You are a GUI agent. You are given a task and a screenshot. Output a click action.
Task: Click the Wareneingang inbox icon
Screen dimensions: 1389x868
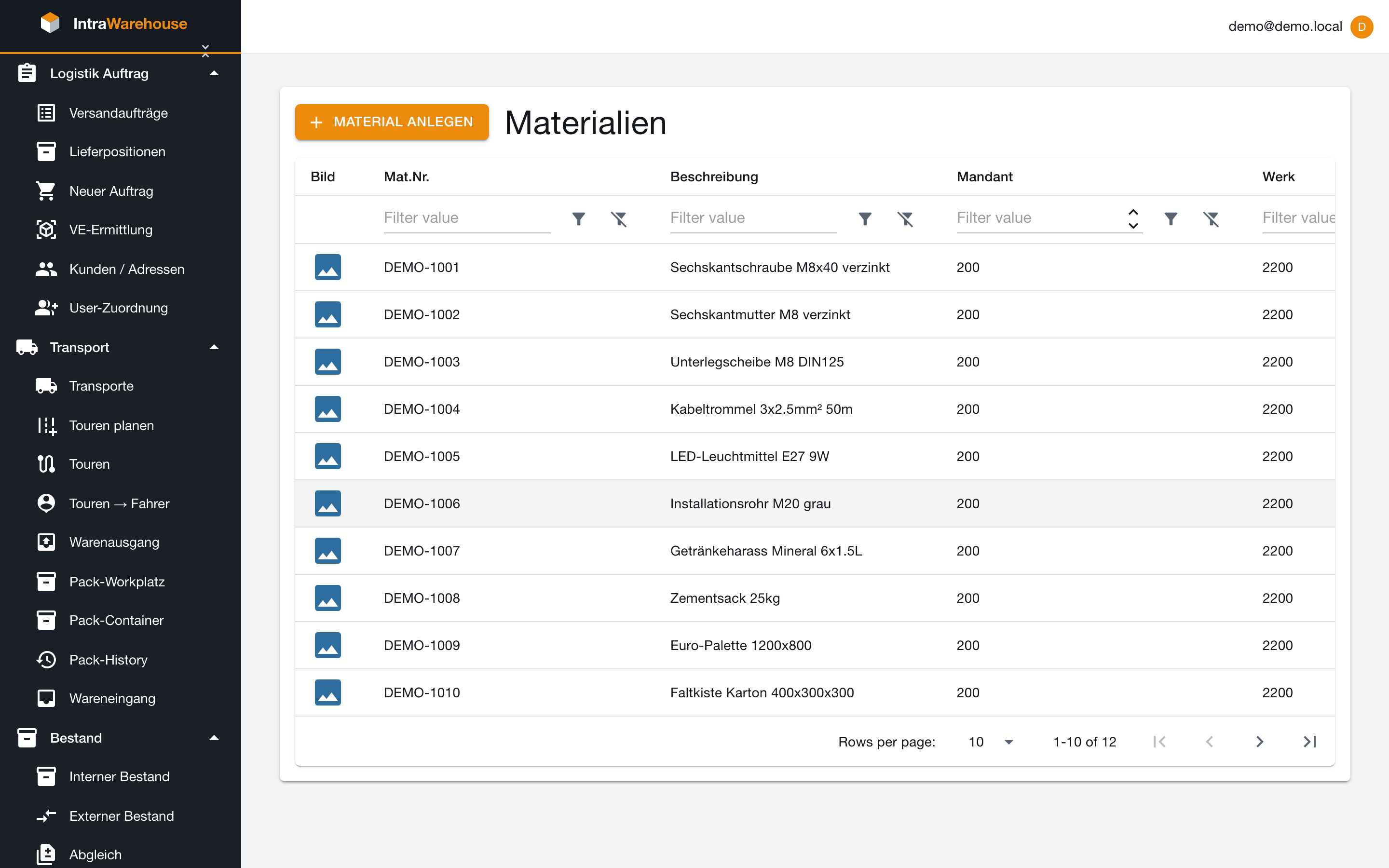46,698
